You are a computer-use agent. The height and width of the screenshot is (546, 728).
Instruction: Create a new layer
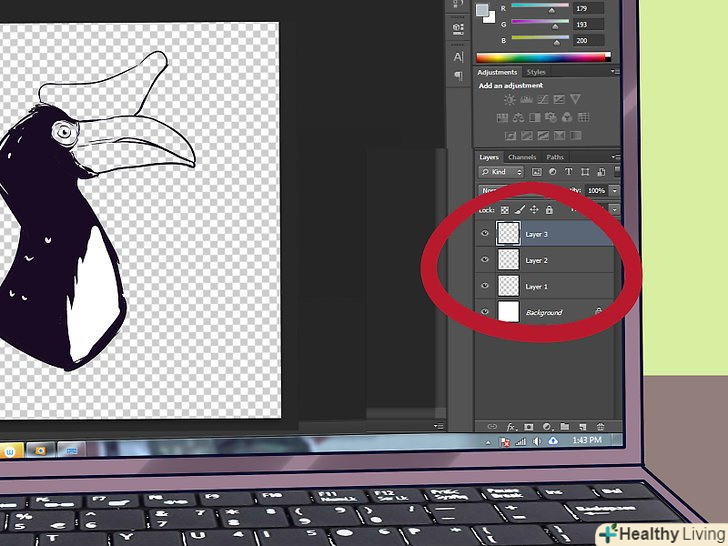[x=582, y=427]
